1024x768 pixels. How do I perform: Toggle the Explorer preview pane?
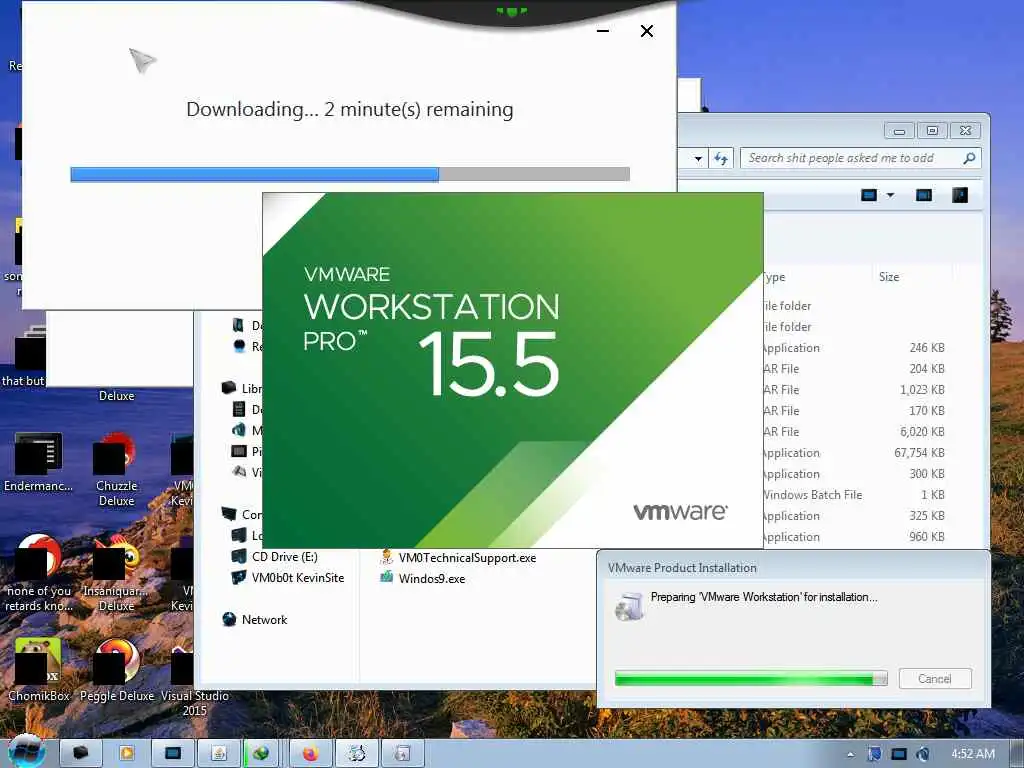tap(923, 195)
